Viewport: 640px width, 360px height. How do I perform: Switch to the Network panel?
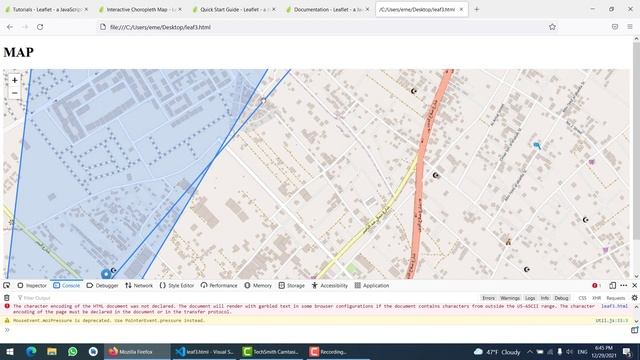(139, 285)
